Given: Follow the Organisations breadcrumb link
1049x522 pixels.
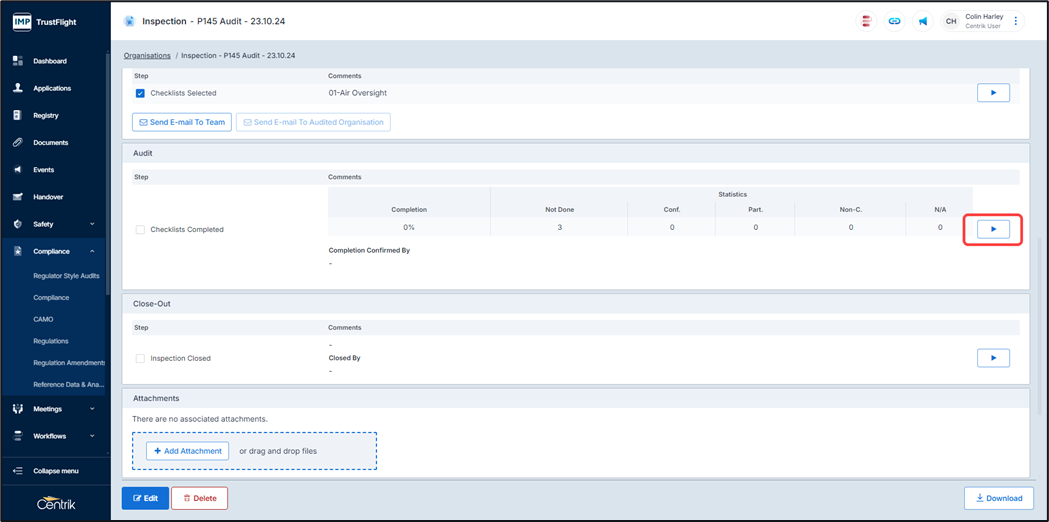Looking at the screenshot, I should (x=147, y=56).
